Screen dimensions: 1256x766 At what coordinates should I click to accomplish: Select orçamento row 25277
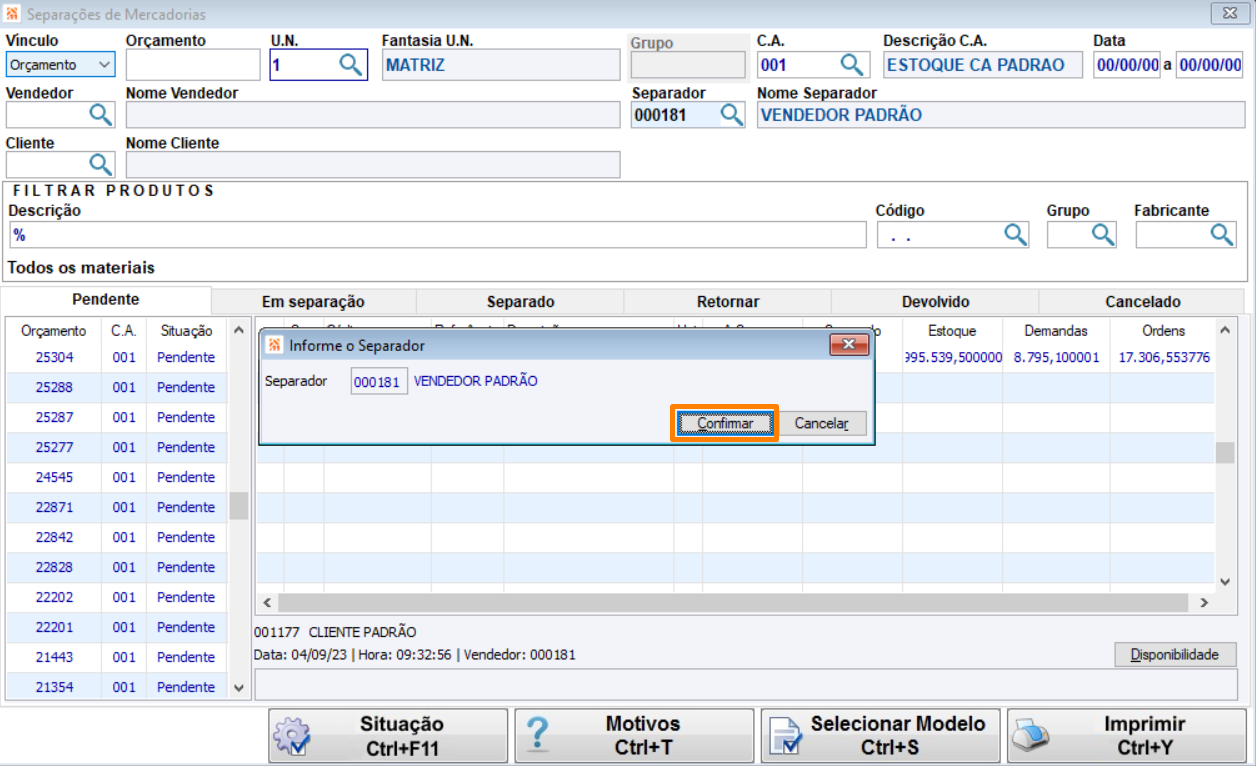pyautogui.click(x=117, y=447)
